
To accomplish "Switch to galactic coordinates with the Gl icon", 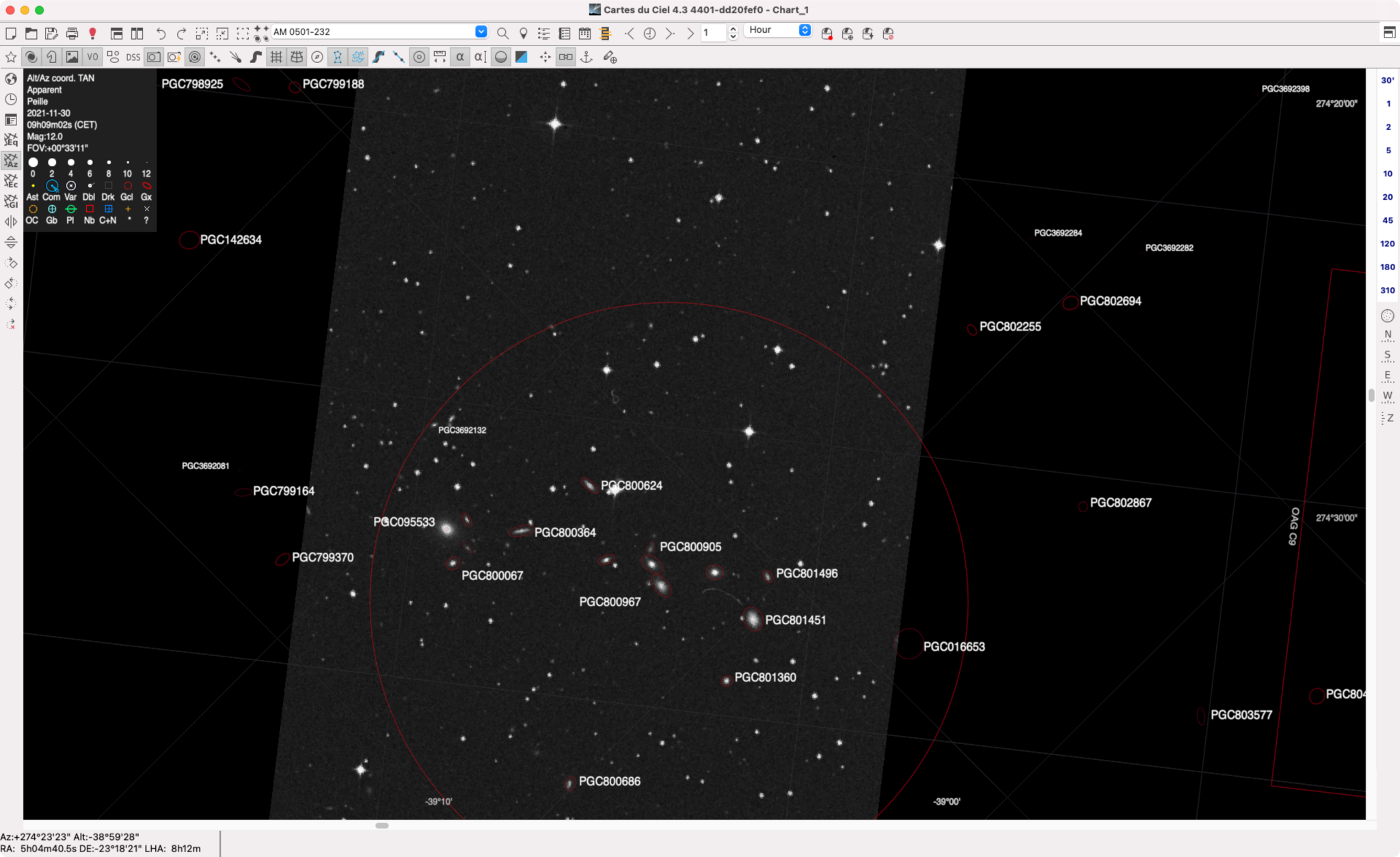I will [x=11, y=202].
